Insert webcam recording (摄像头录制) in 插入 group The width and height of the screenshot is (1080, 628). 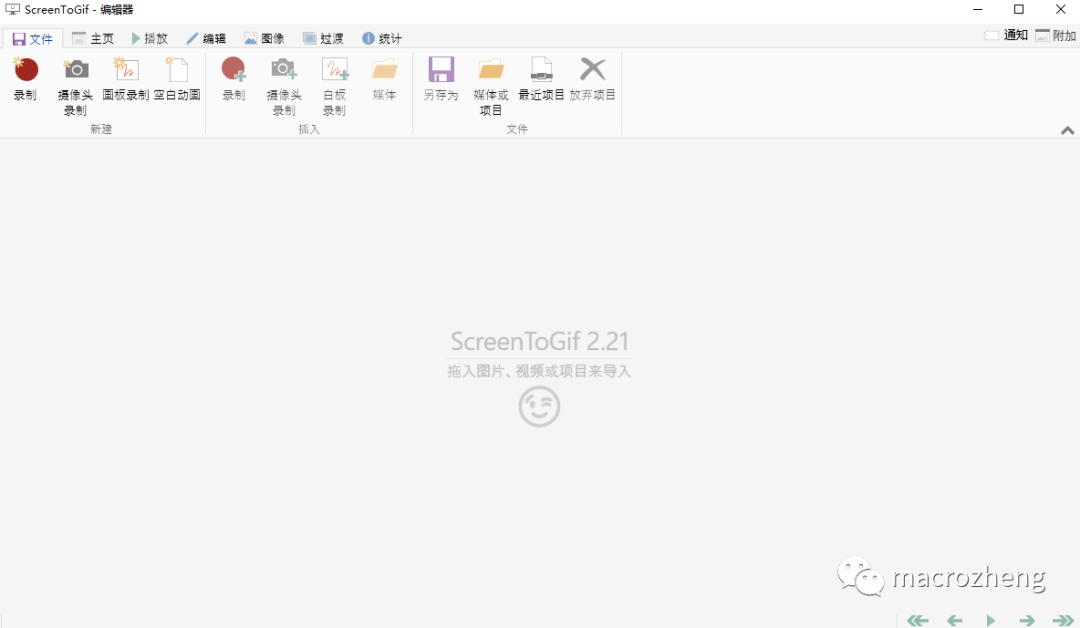coord(284,86)
